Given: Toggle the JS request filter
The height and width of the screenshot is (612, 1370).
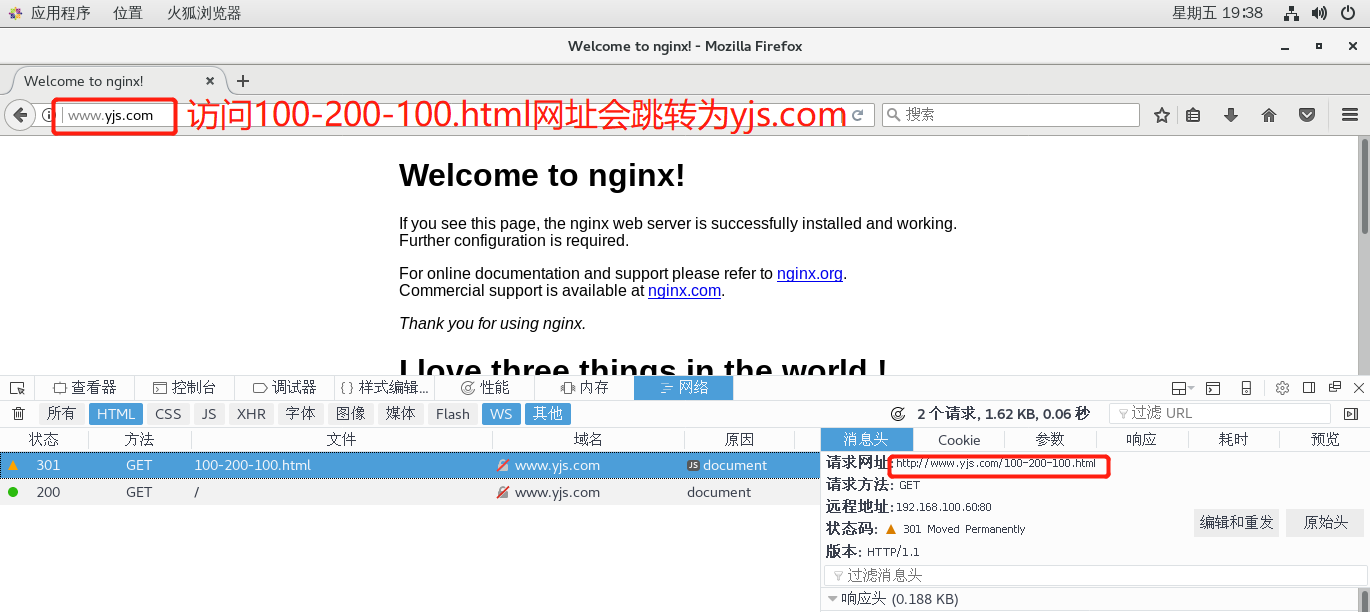Looking at the screenshot, I should coord(209,414).
